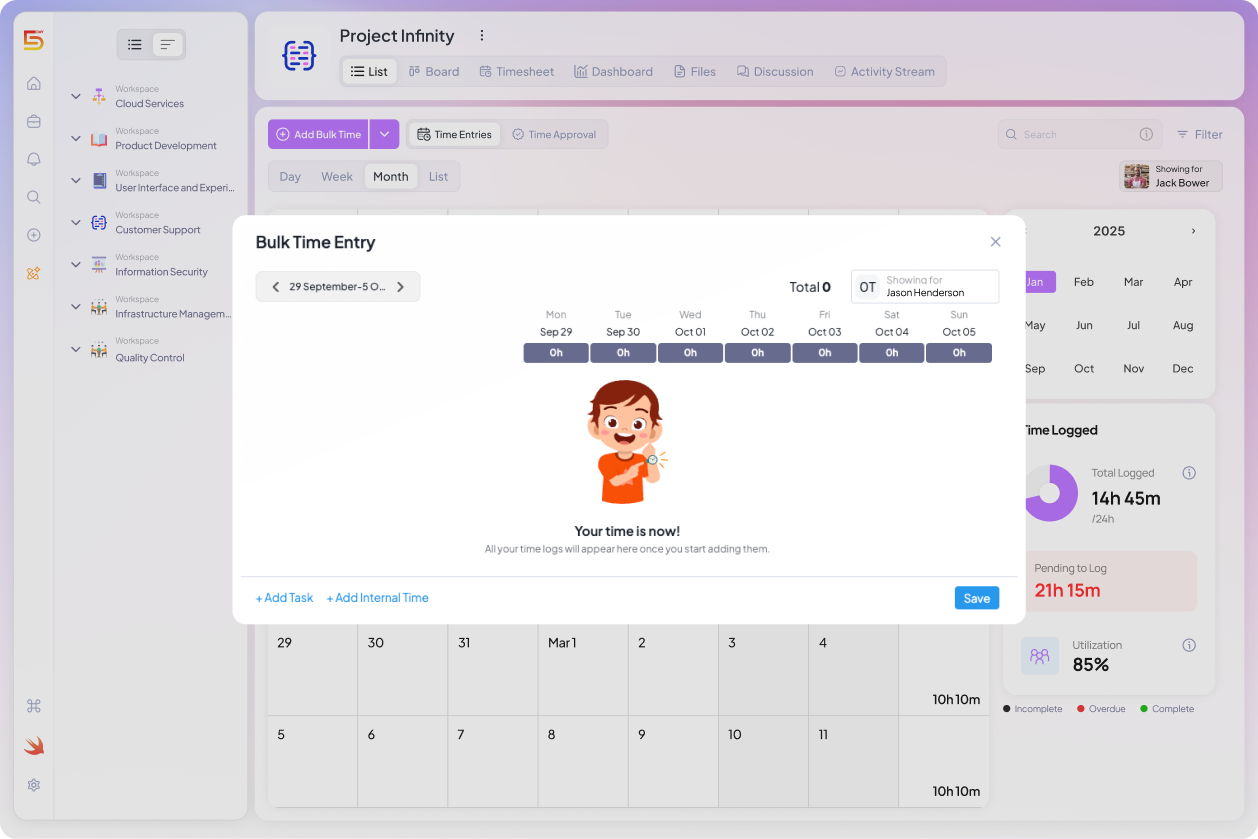Image resolution: width=1258 pixels, height=839 pixels.
Task: Click the Save button in dialog
Action: click(x=976, y=598)
